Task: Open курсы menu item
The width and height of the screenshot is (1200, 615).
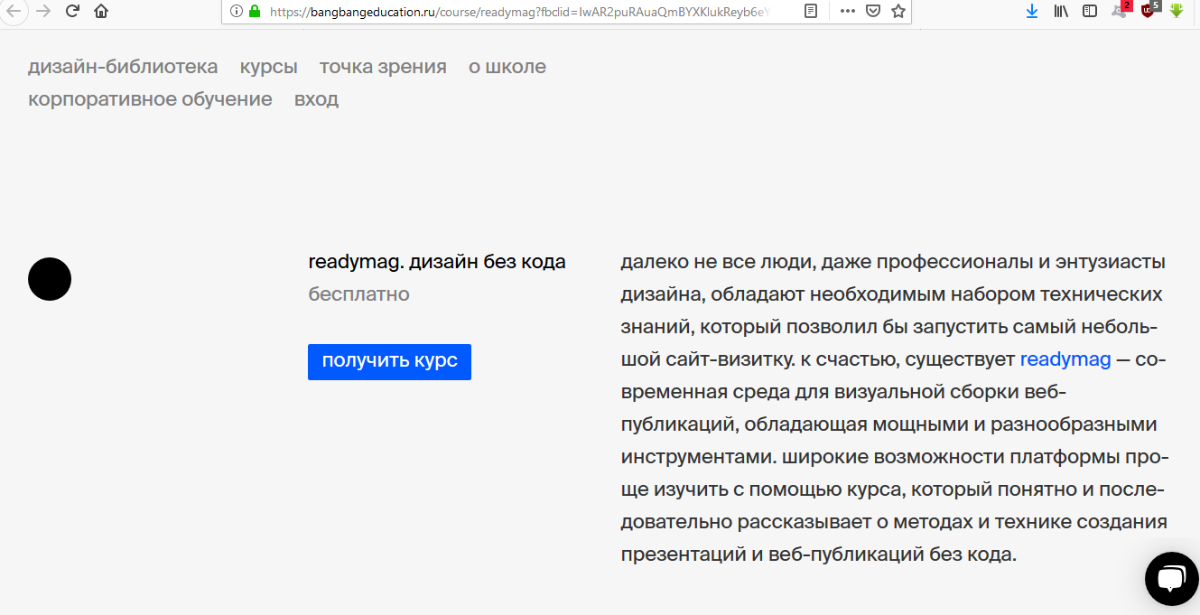Action: click(x=269, y=67)
